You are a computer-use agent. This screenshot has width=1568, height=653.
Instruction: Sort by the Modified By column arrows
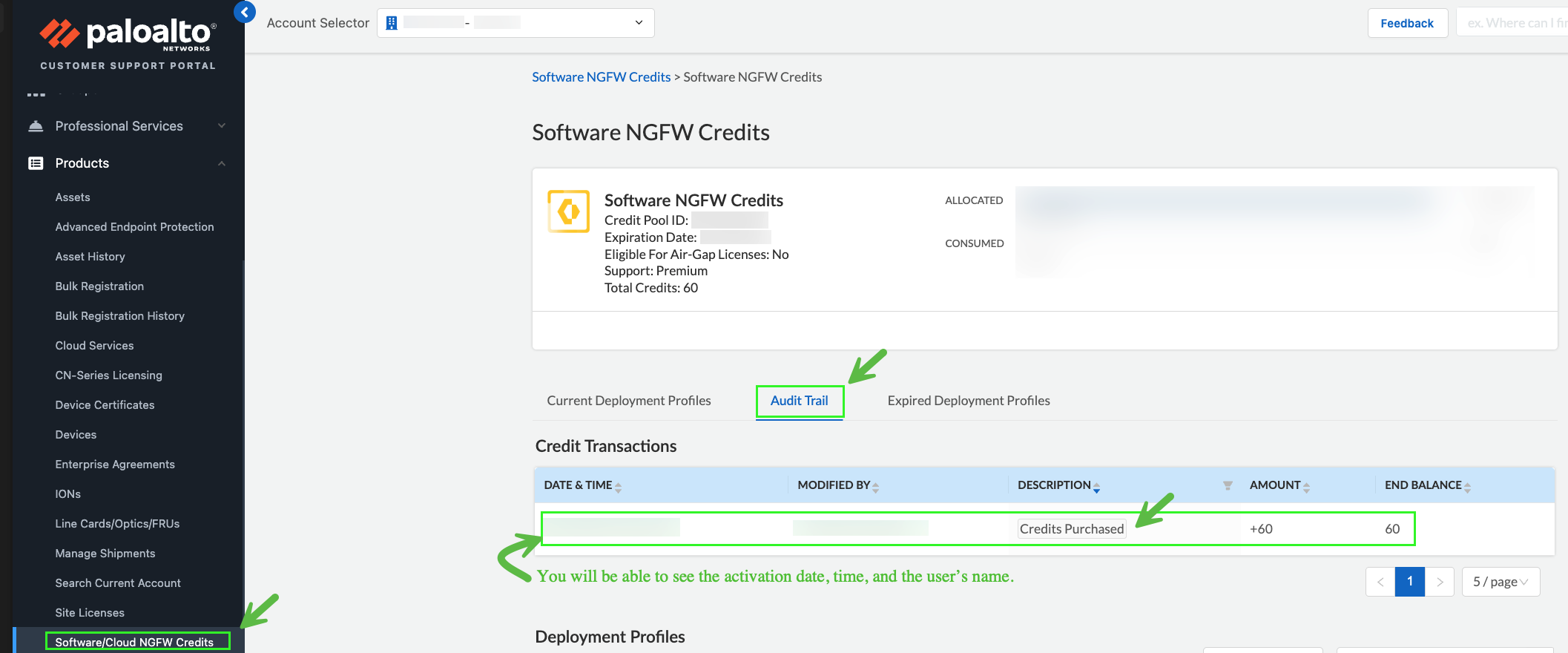876,487
